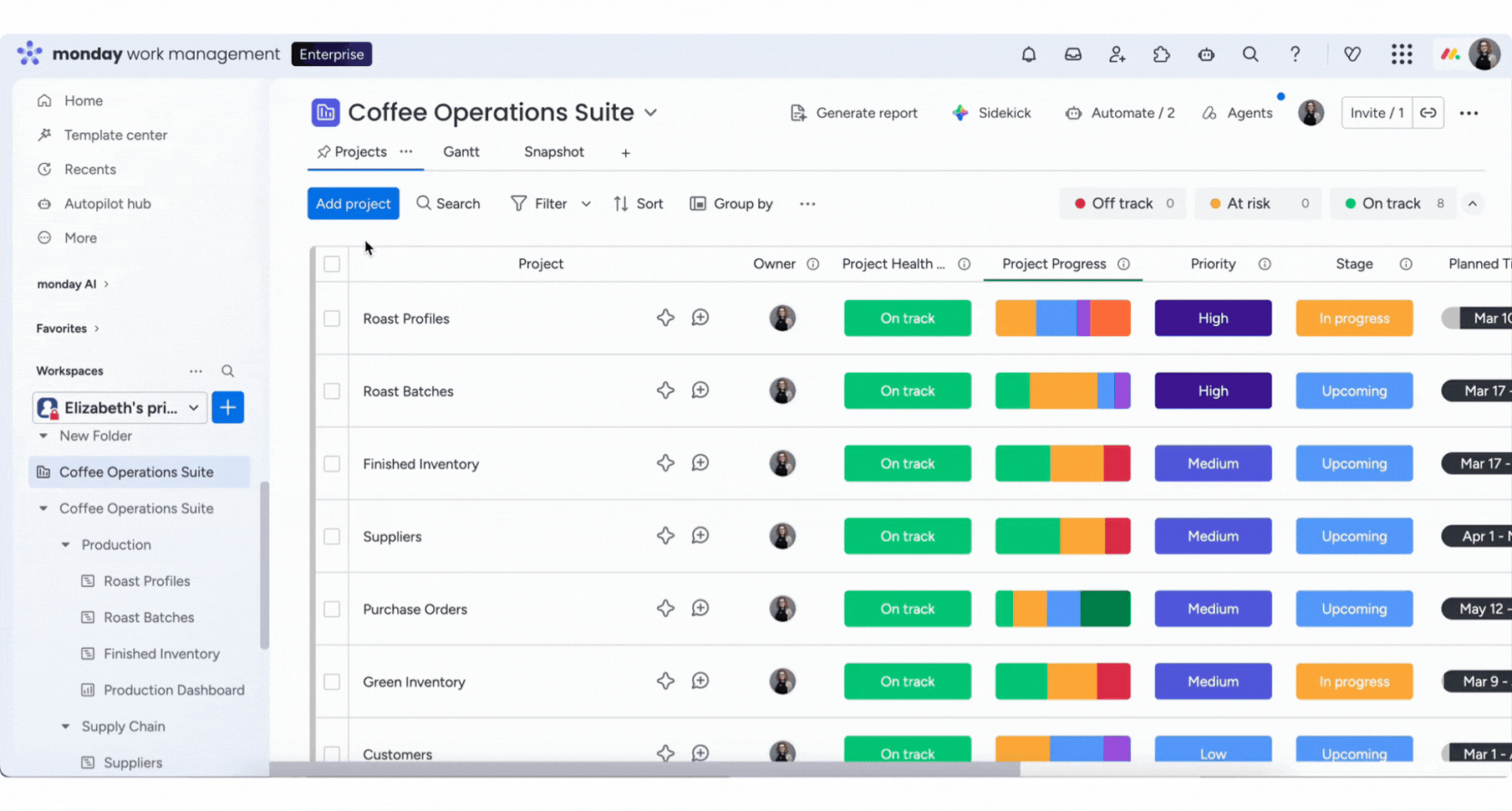This screenshot has height=811, width=1512.
Task: Open the Elizabeth's workspace selector
Action: click(x=120, y=408)
